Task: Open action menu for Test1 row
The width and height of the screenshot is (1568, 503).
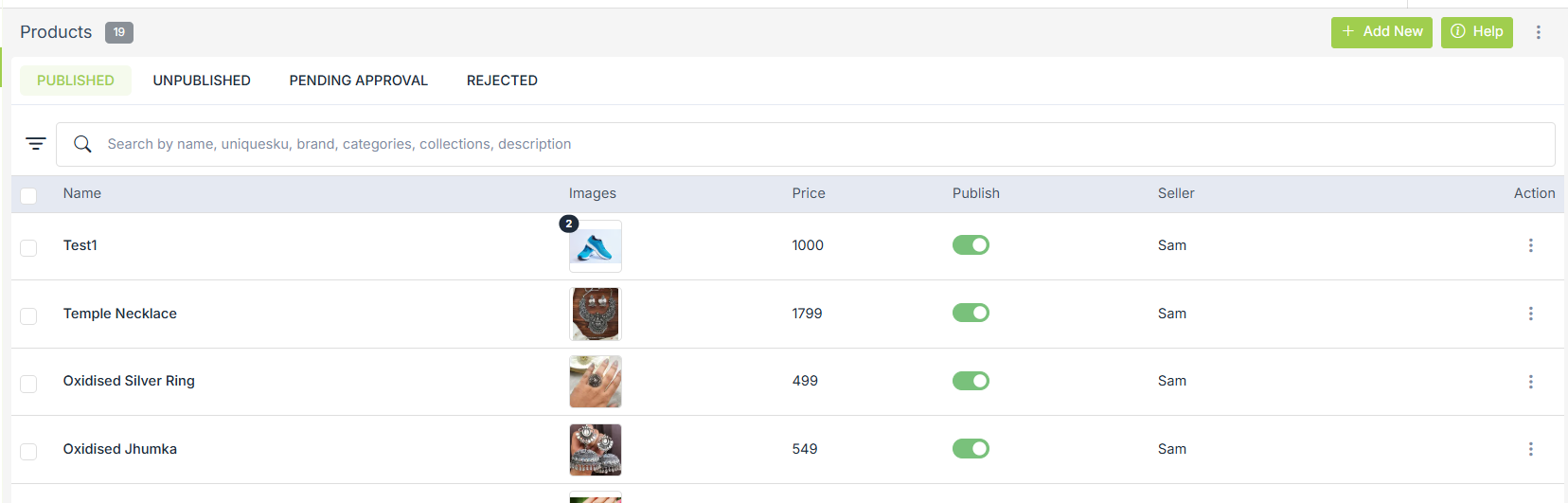Action: point(1530,245)
